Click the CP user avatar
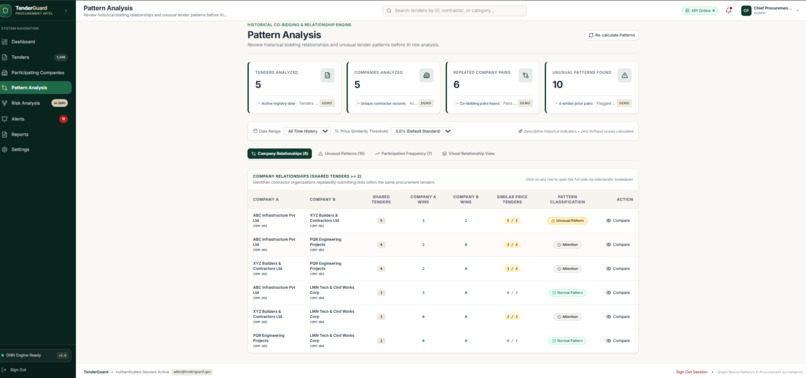 (746, 10)
